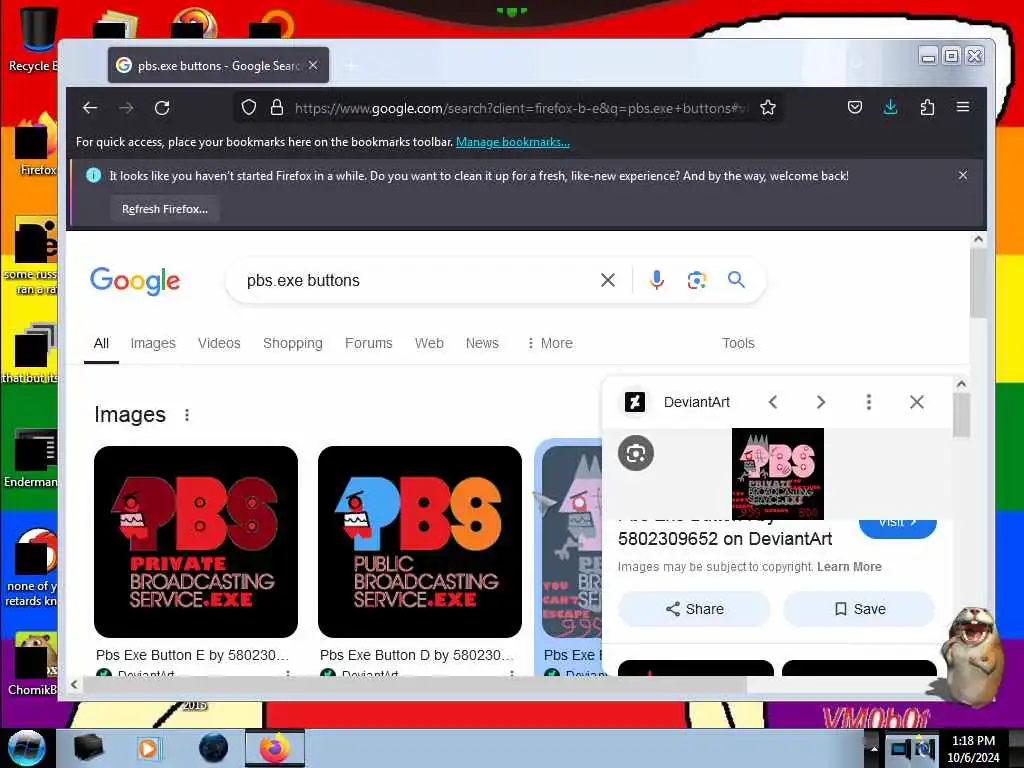Click the Refresh Firefox... button
1024x768 pixels.
coord(165,209)
